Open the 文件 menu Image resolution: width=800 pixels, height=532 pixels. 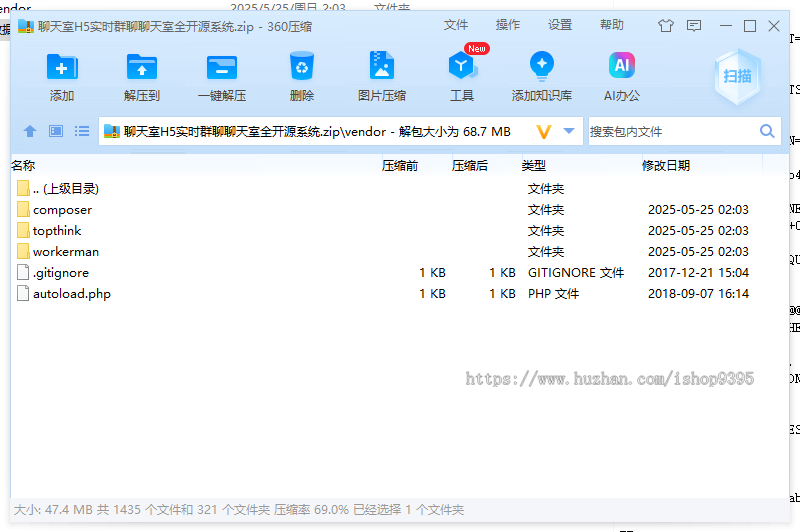456,25
